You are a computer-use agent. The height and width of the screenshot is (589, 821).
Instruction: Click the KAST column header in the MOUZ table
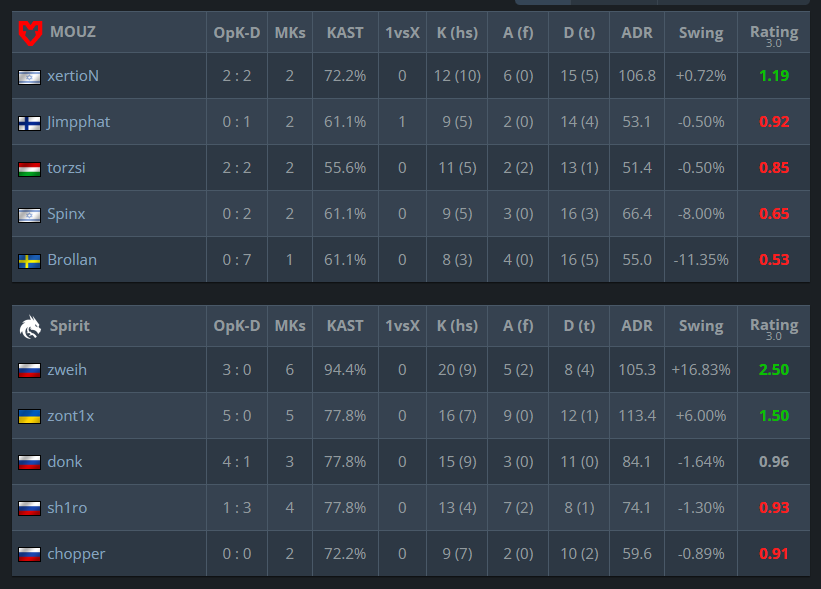pyautogui.click(x=345, y=33)
